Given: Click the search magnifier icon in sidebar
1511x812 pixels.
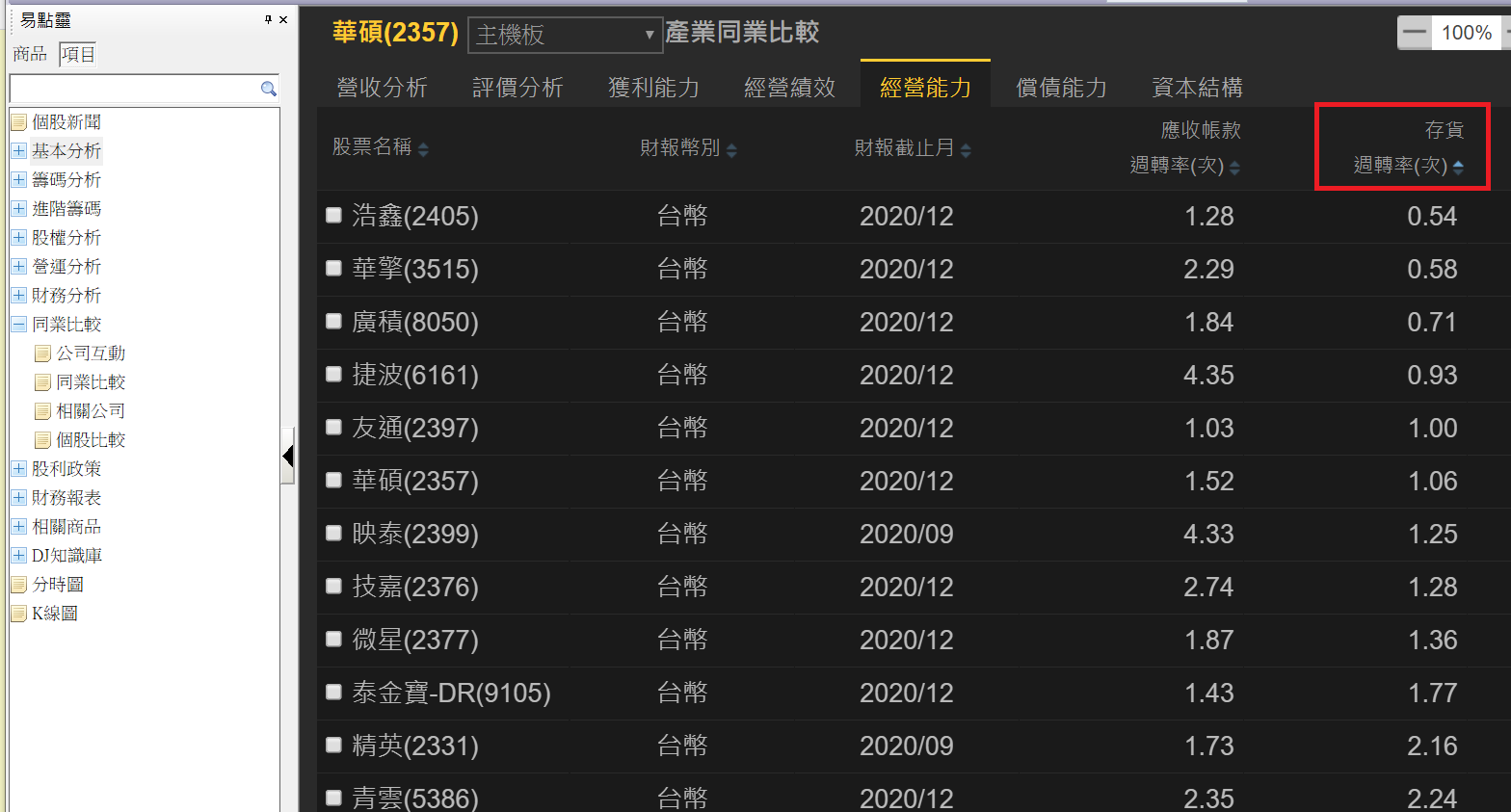Looking at the screenshot, I should click(269, 89).
